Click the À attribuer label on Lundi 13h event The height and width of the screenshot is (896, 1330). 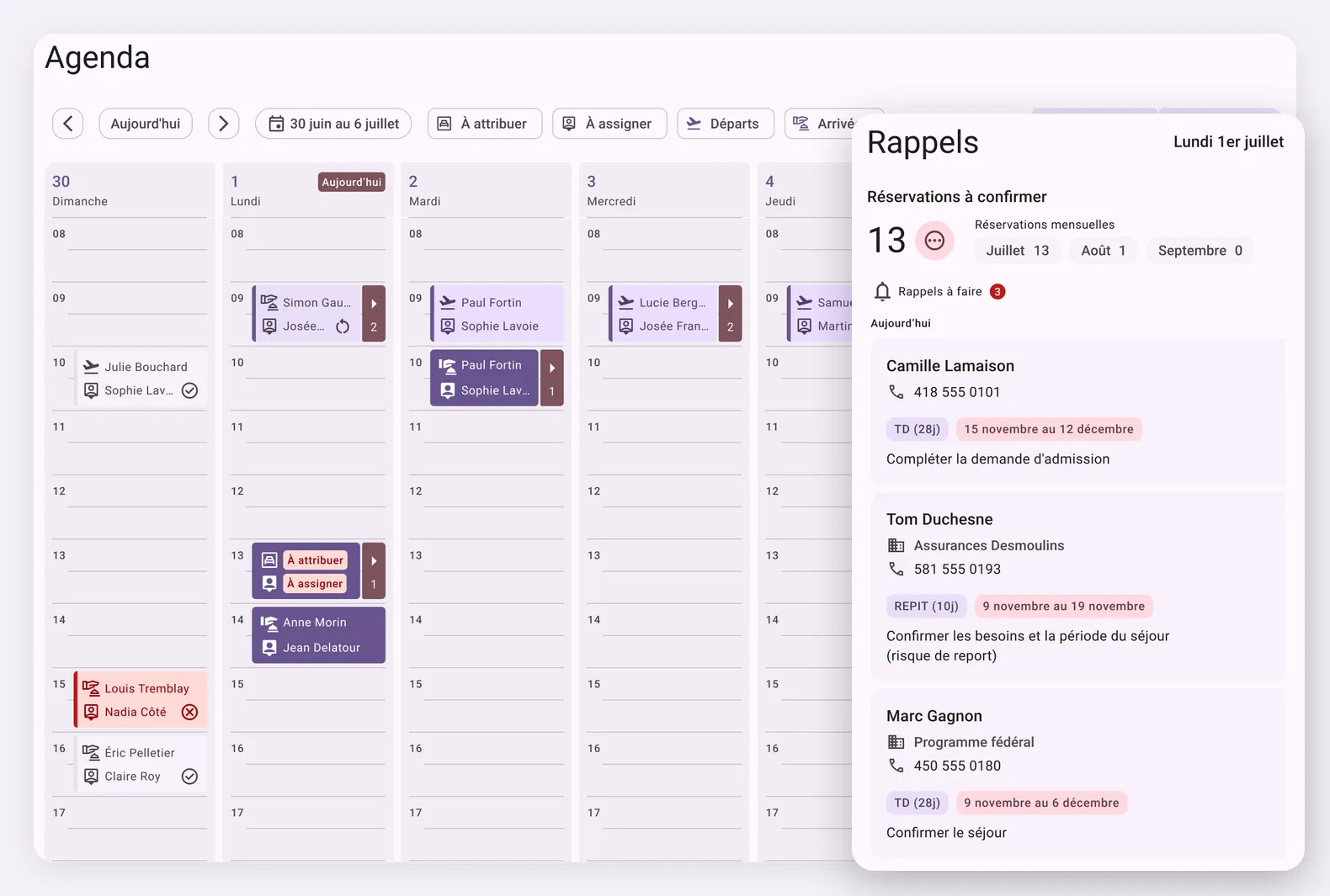[316, 560]
